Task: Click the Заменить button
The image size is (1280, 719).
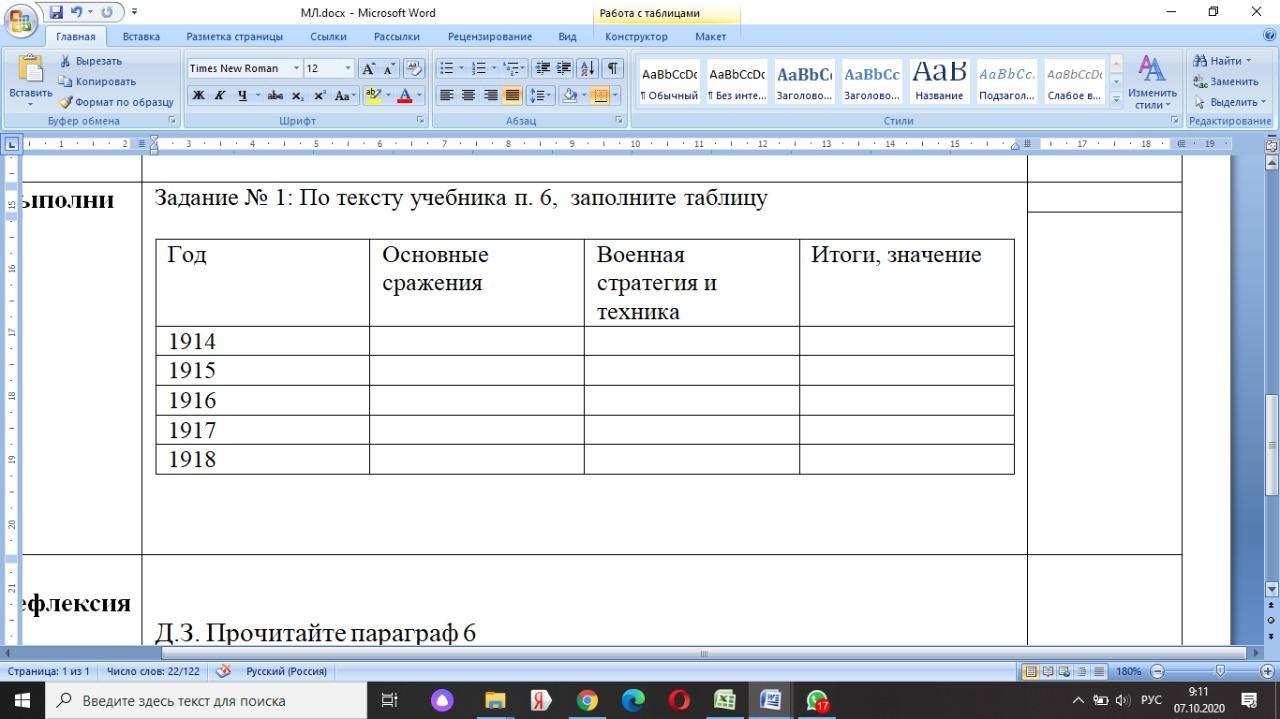Action: (1226, 82)
